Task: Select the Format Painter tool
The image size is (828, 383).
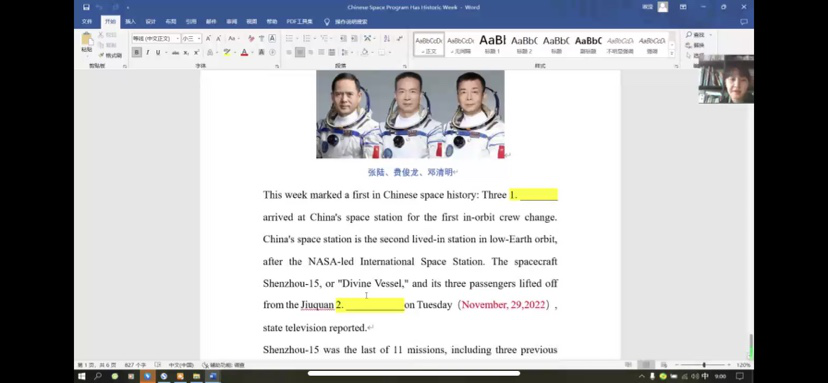Action: (x=110, y=55)
